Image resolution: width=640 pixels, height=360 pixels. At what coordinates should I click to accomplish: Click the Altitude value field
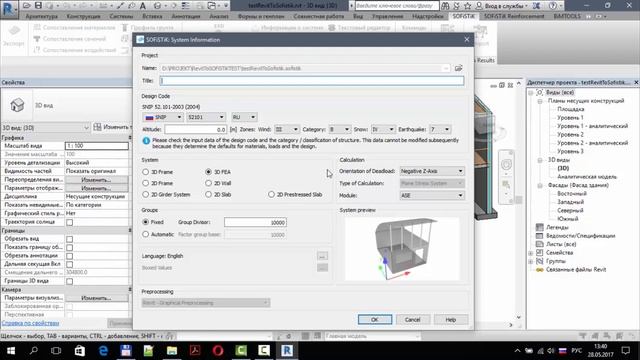point(196,129)
